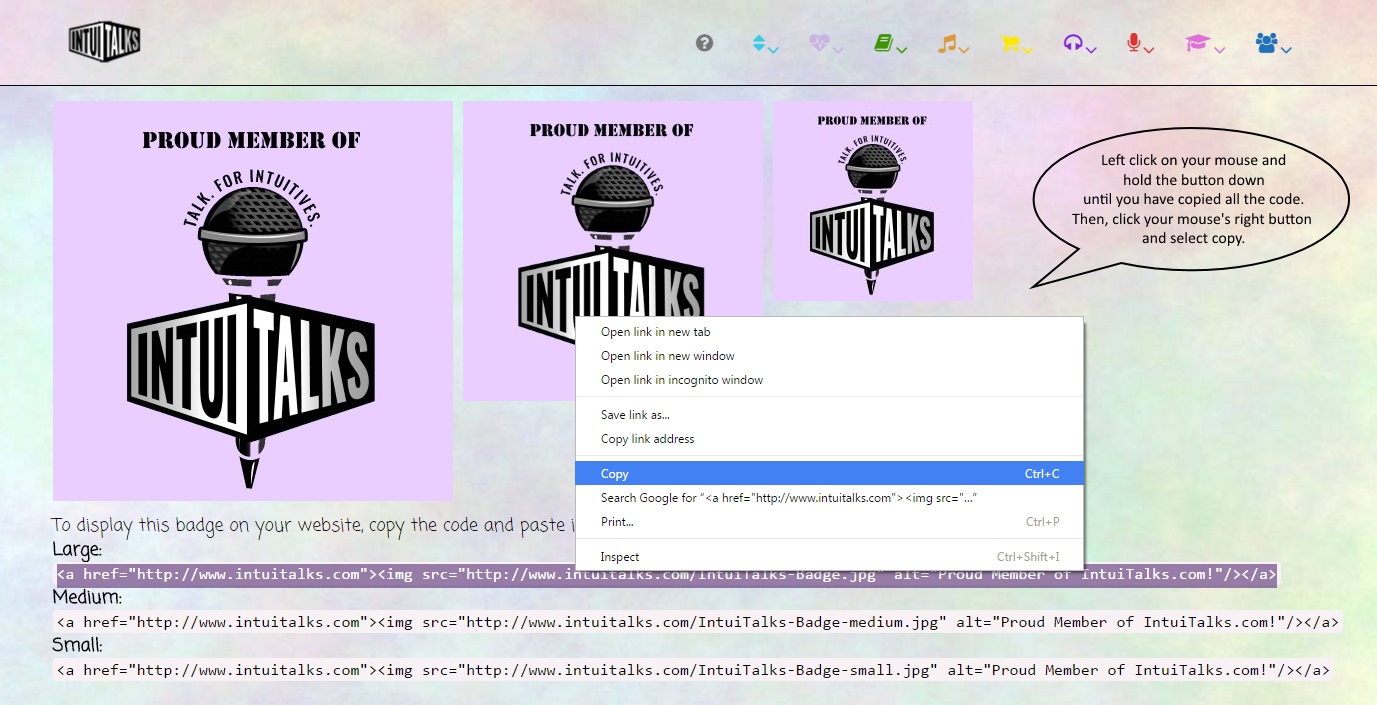The image size is (1377, 705).
Task: Choose Inspect from the context menu
Action: click(830, 557)
